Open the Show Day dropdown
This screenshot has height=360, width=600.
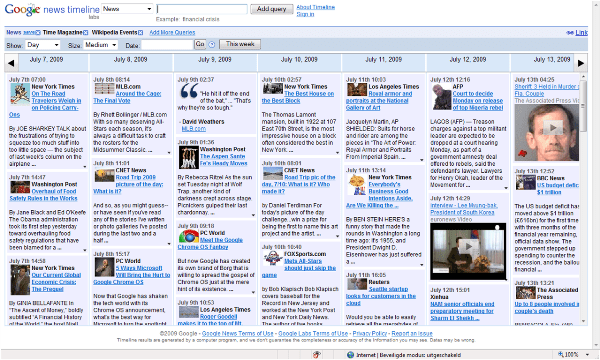pos(43,45)
